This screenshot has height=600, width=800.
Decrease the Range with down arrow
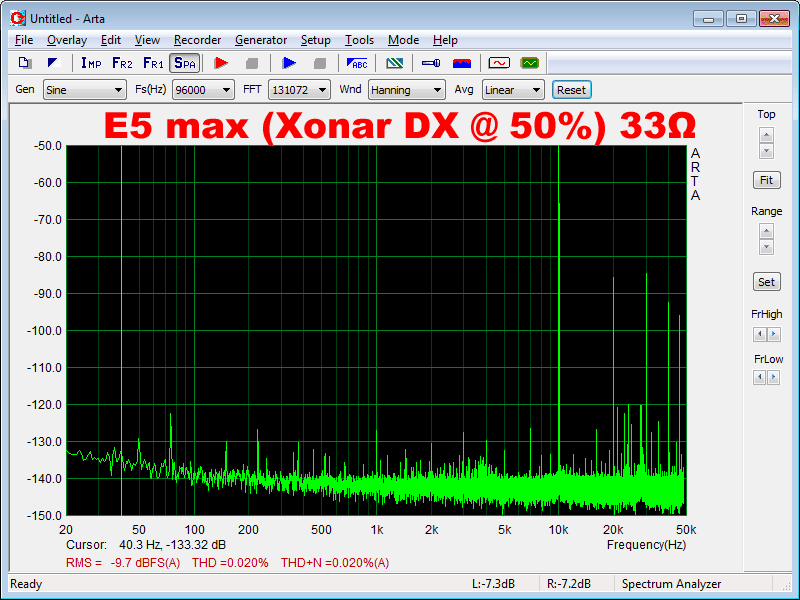click(x=766, y=247)
